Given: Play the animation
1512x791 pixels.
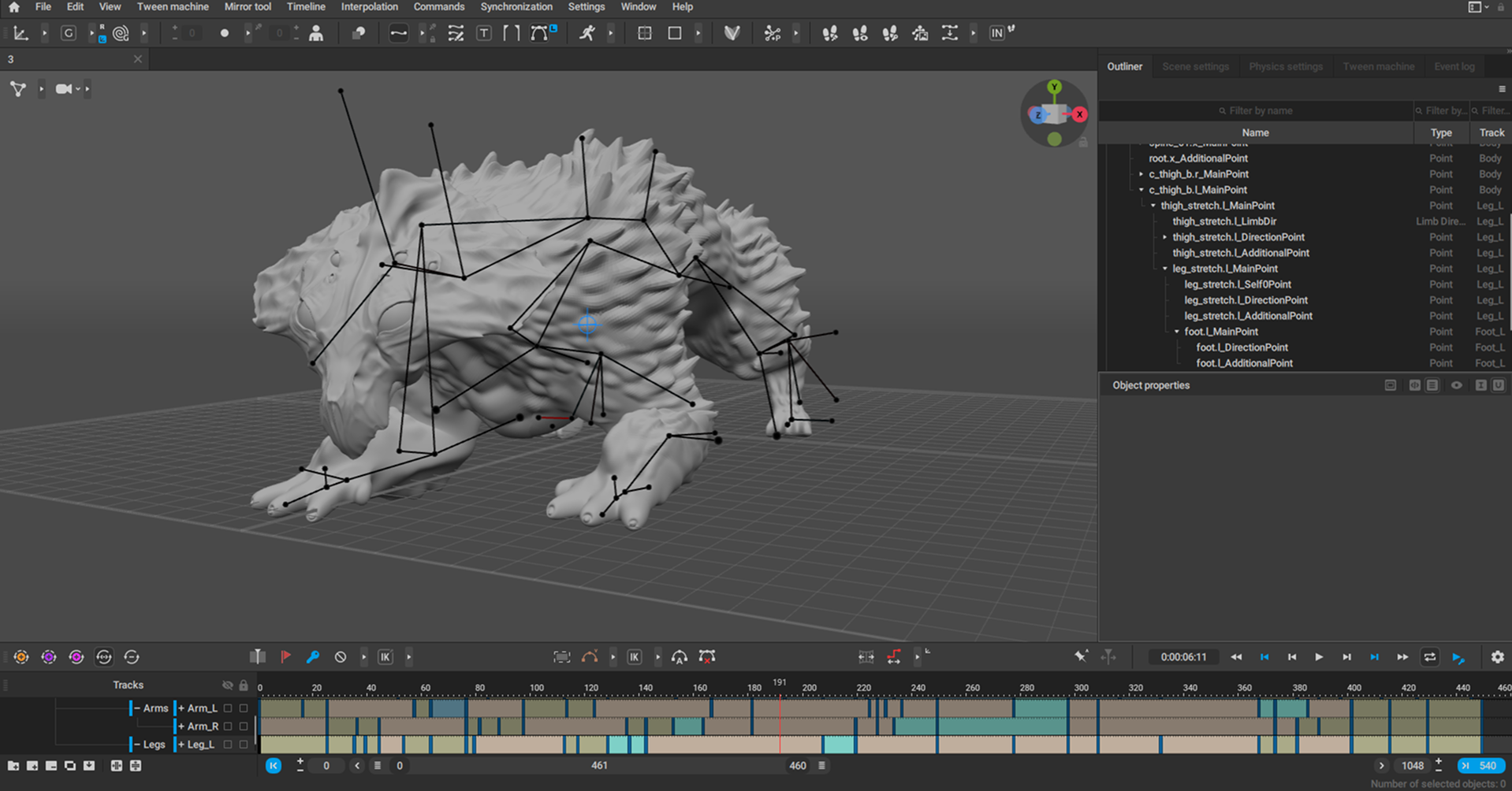Looking at the screenshot, I should pyautogui.click(x=1319, y=656).
